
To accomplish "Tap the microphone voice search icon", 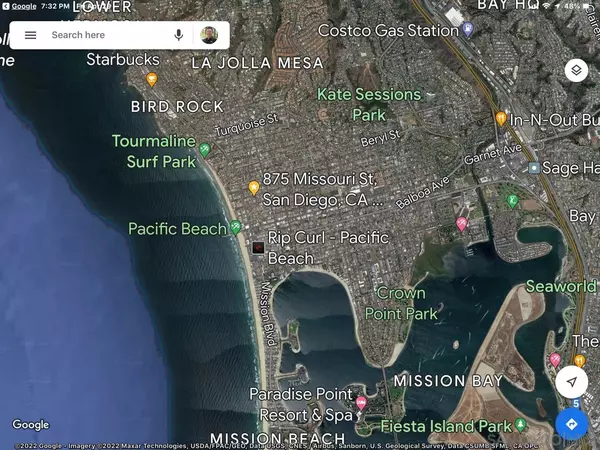I will pos(178,35).
